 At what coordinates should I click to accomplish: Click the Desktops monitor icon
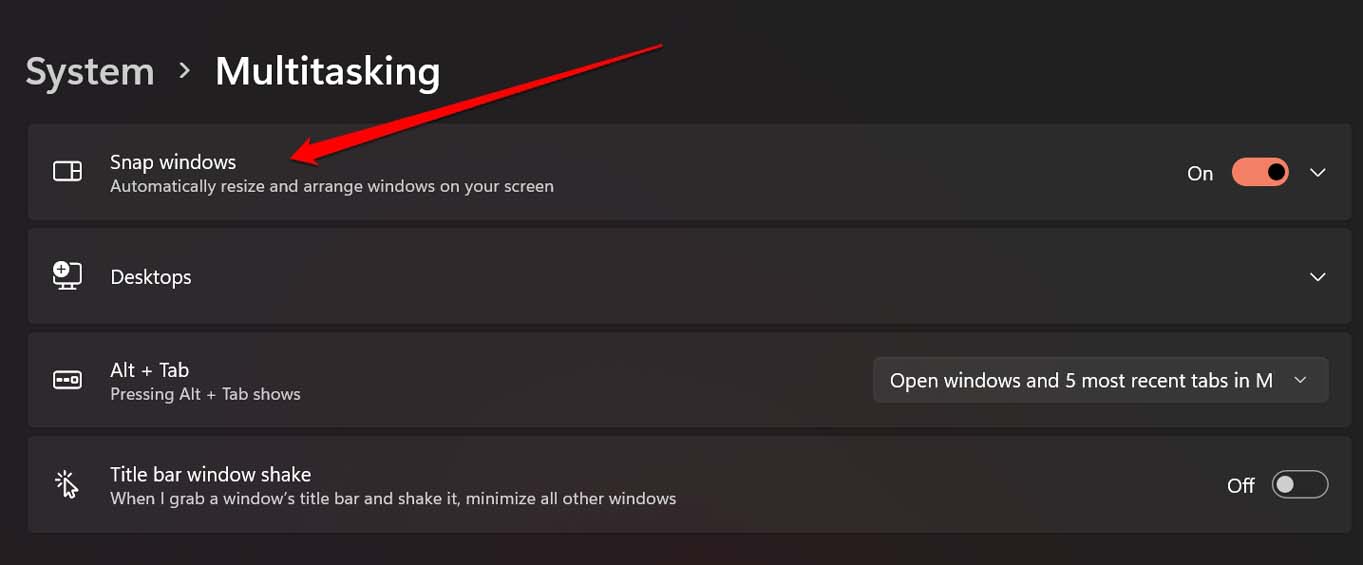(67, 276)
